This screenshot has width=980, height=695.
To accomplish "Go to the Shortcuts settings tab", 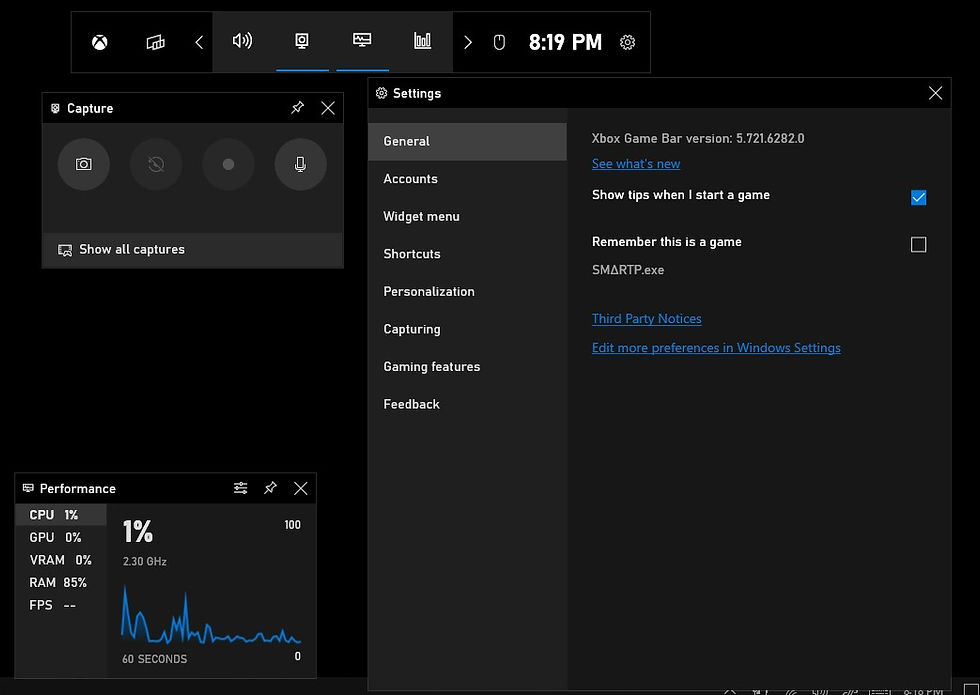I will click(x=468, y=254).
